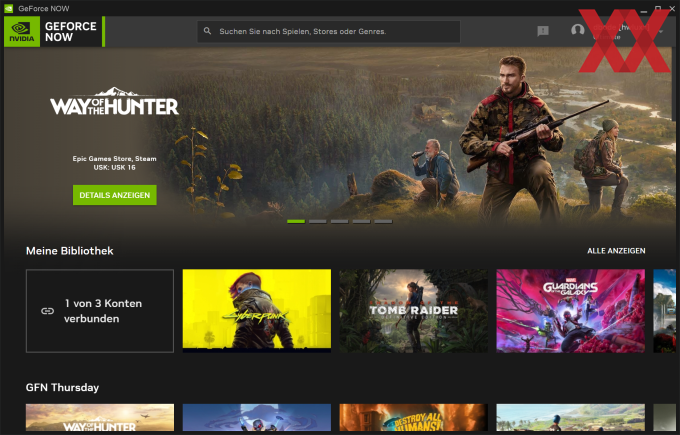Open Way of the Hunter GFN Thursday tile
This screenshot has height=435, width=680.
click(100, 418)
